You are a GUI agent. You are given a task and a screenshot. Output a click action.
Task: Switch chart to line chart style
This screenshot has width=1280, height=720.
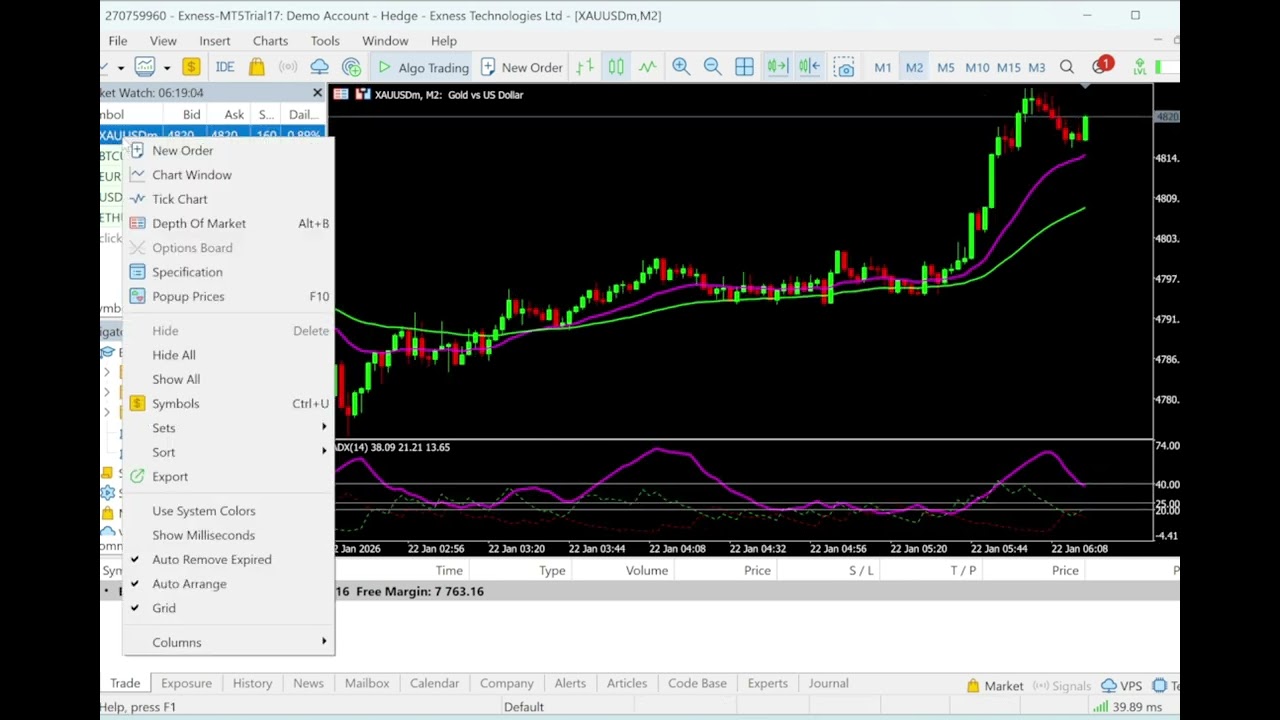tap(648, 67)
